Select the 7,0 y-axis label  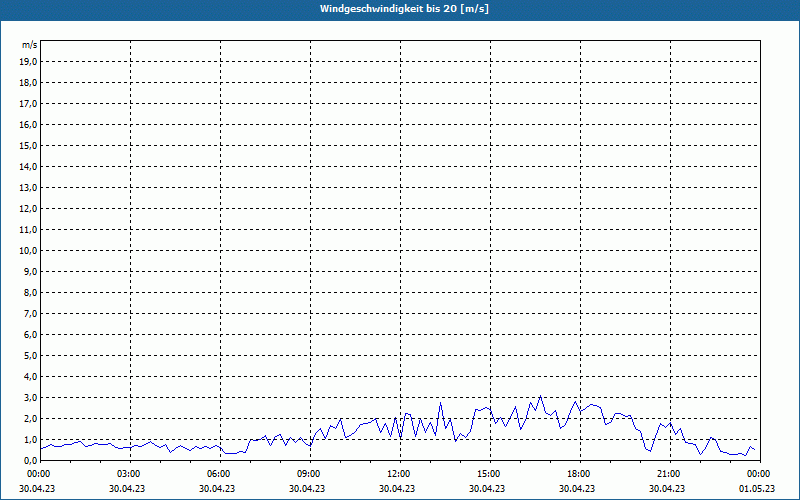pyautogui.click(x=30, y=313)
